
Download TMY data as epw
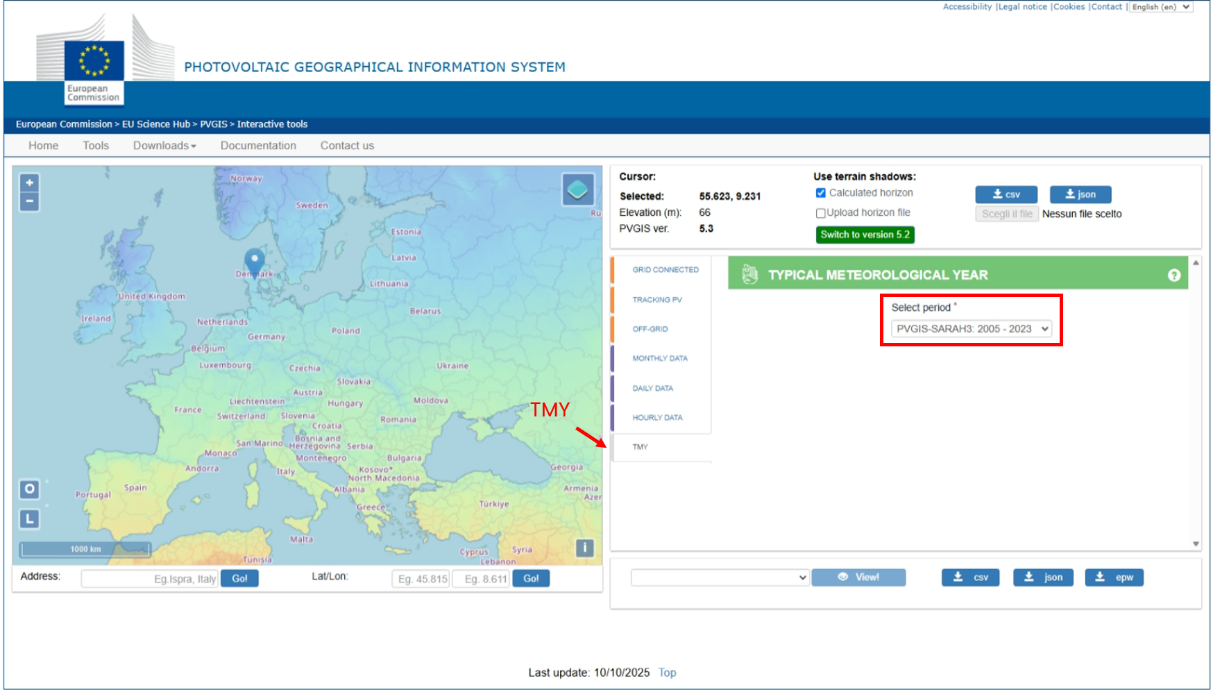pyautogui.click(x=1114, y=577)
